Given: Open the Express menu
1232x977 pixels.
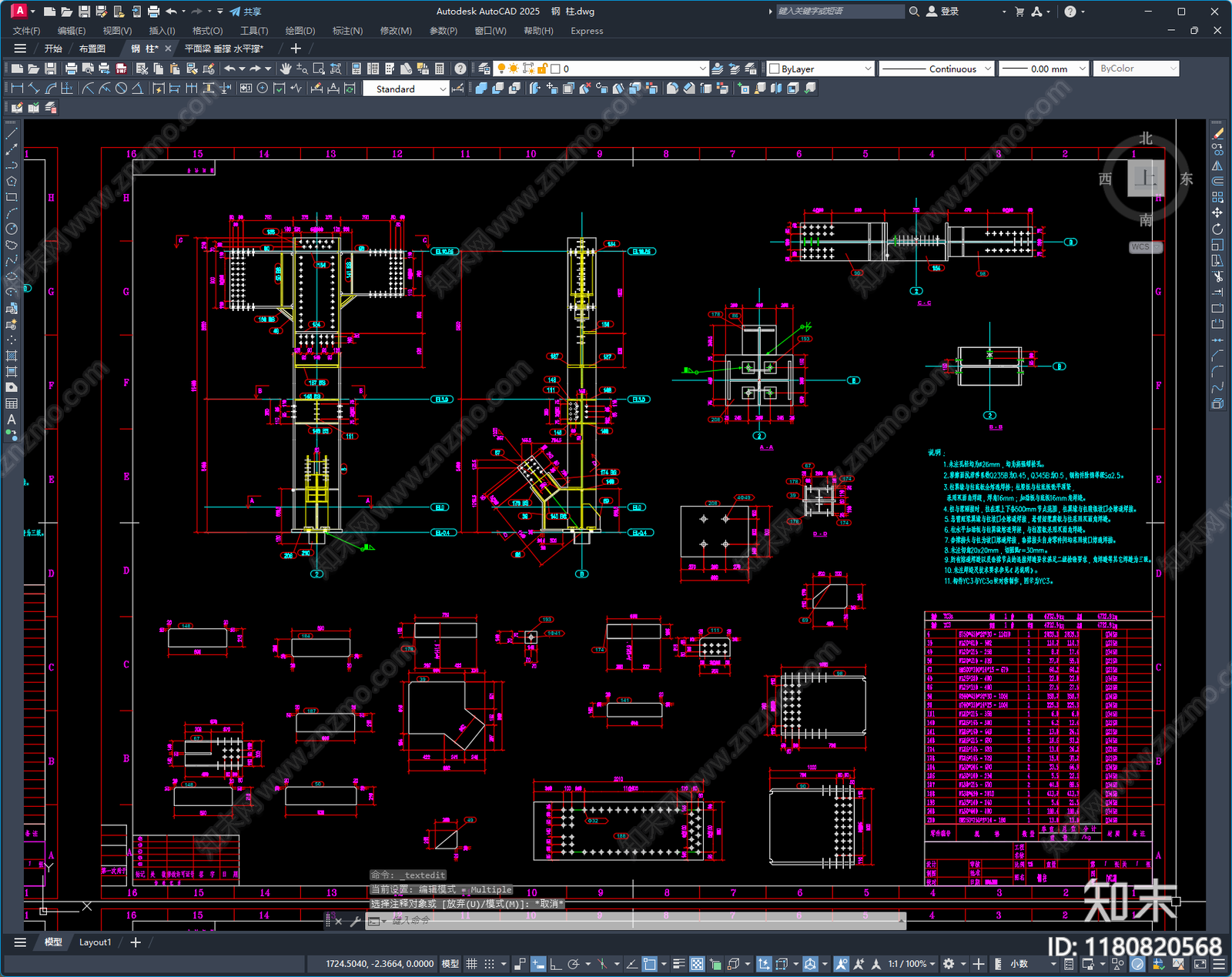Looking at the screenshot, I should coord(587,31).
